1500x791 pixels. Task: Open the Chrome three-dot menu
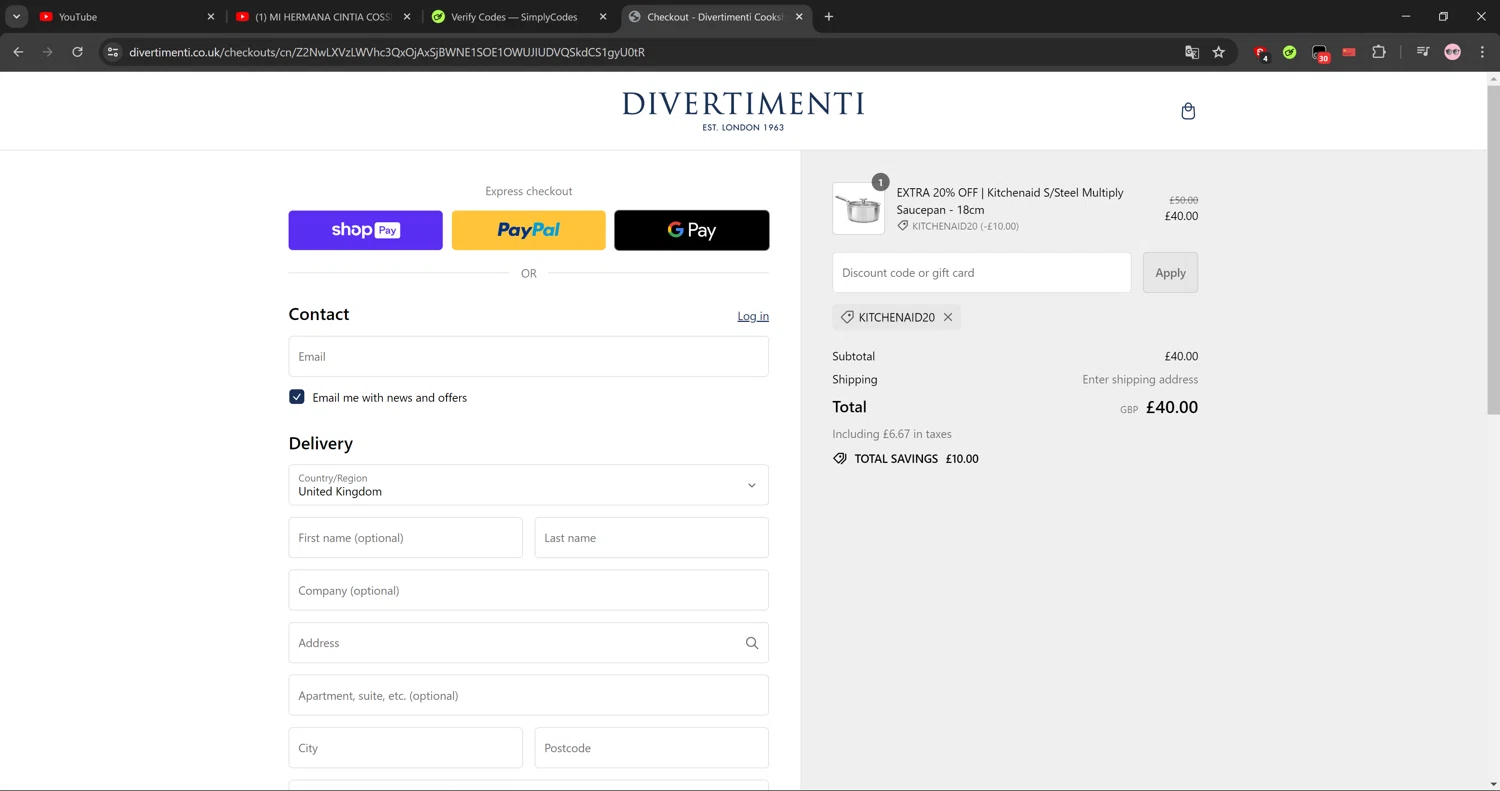[1482, 52]
